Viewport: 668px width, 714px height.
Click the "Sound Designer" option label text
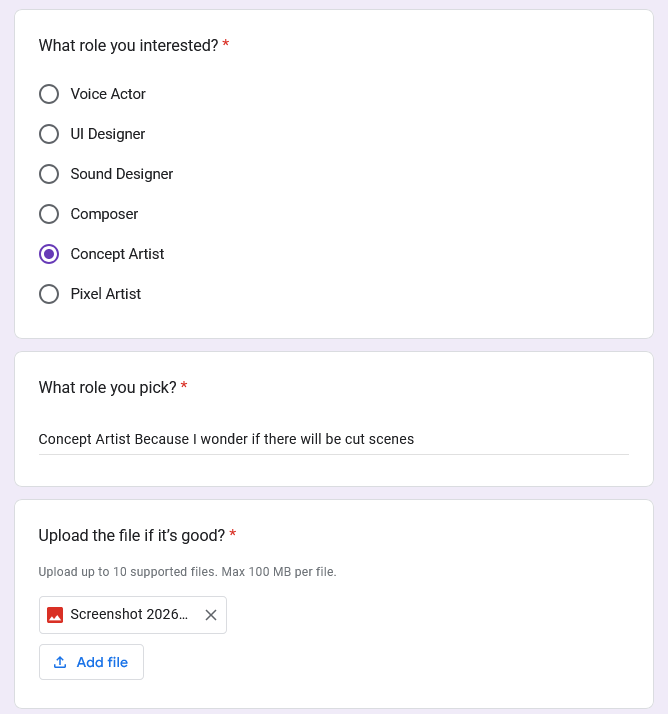(122, 174)
